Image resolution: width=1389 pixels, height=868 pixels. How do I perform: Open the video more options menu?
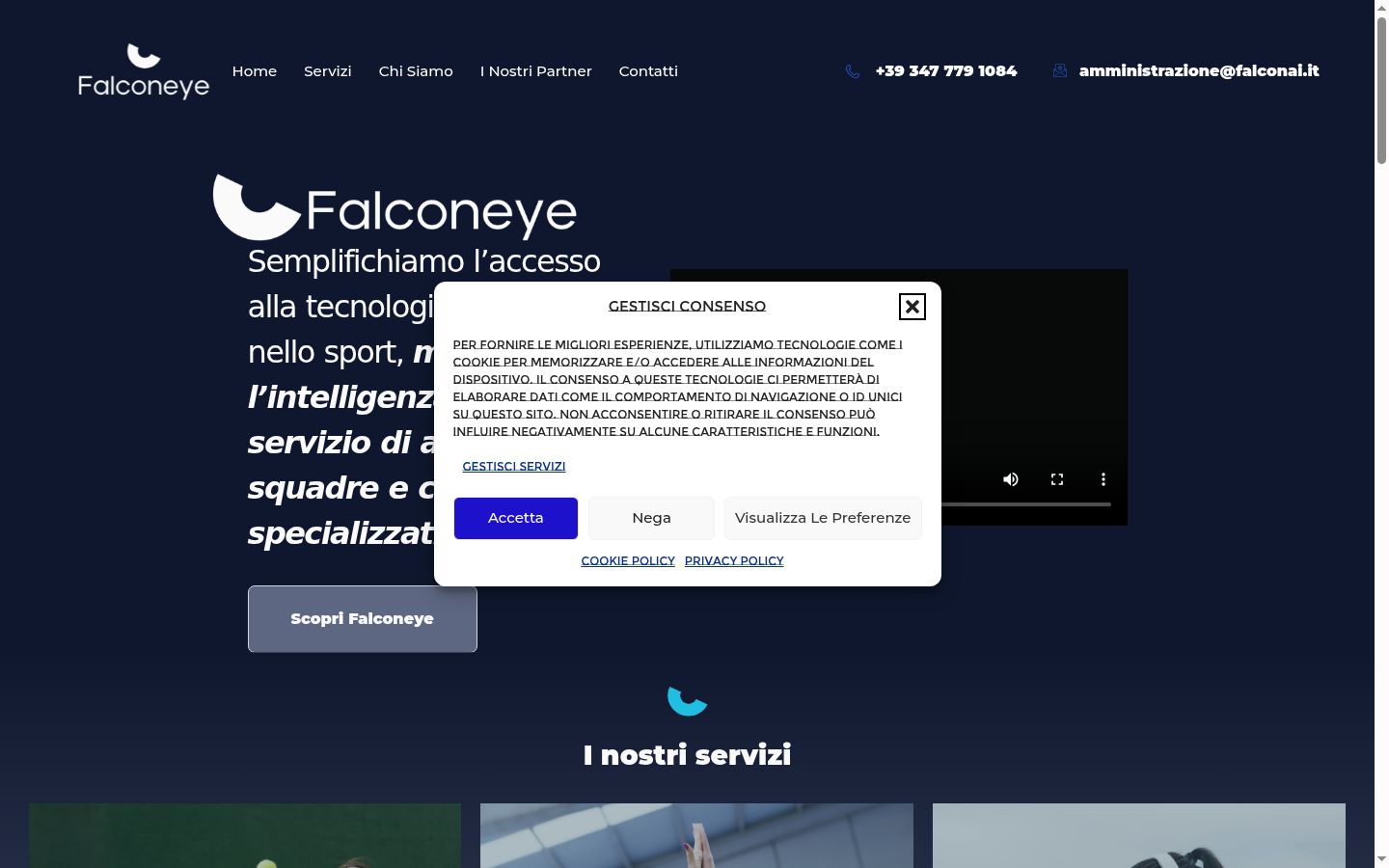point(1103,479)
